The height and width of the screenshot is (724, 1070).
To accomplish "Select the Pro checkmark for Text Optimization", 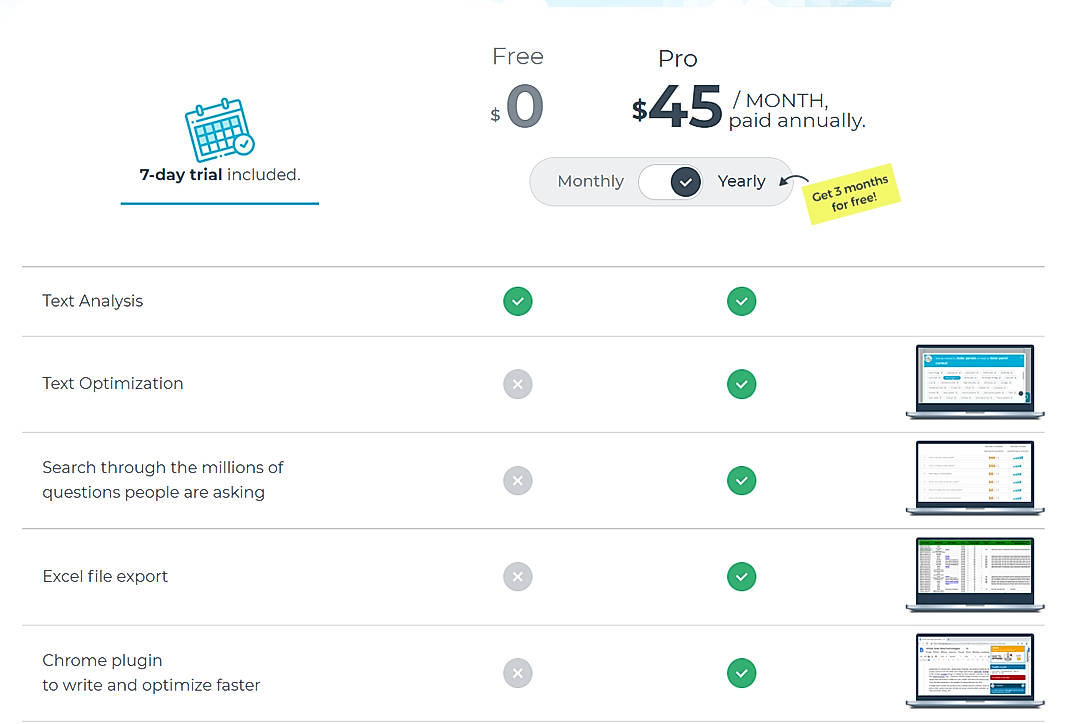I will click(741, 384).
